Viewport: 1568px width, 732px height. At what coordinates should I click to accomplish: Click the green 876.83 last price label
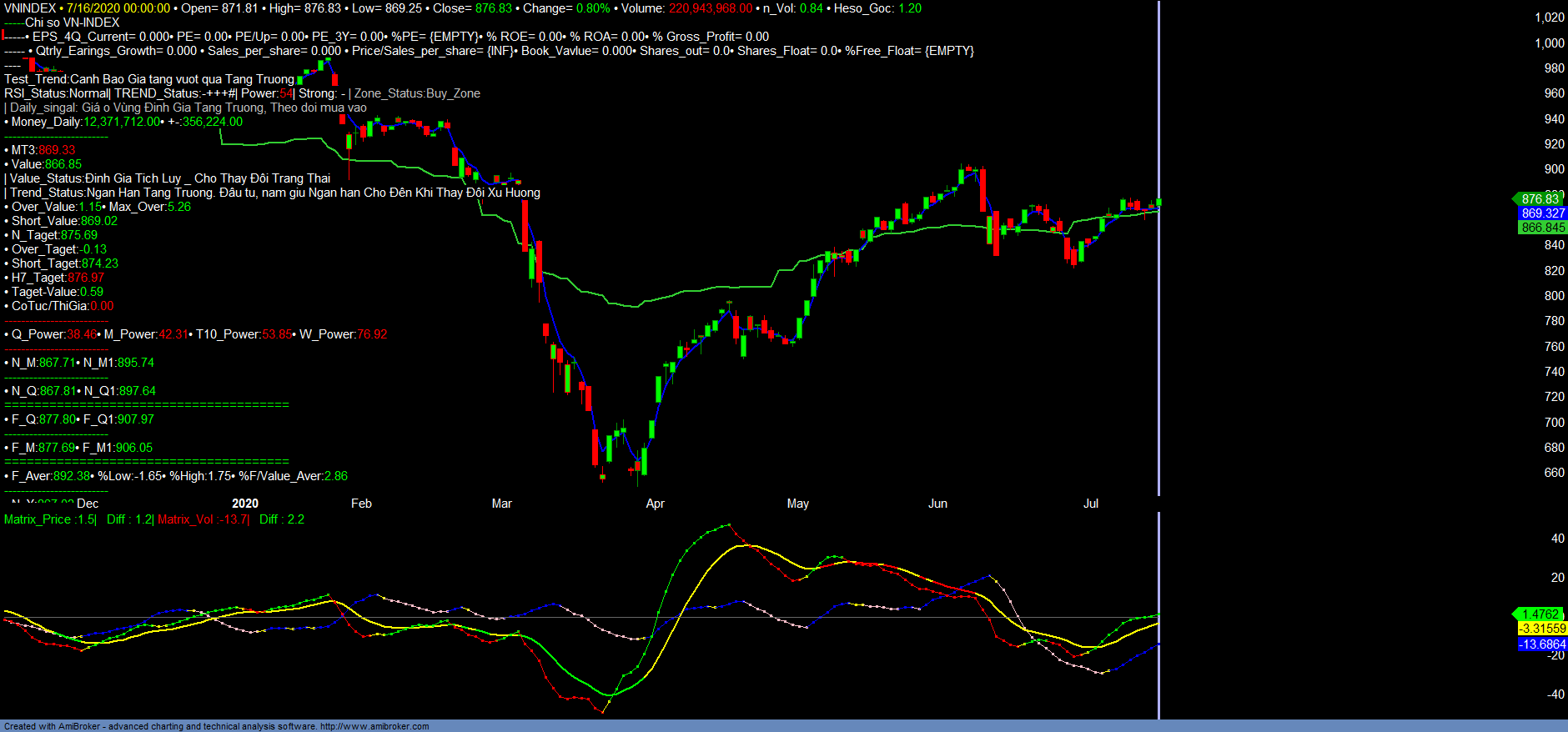coord(1540,199)
